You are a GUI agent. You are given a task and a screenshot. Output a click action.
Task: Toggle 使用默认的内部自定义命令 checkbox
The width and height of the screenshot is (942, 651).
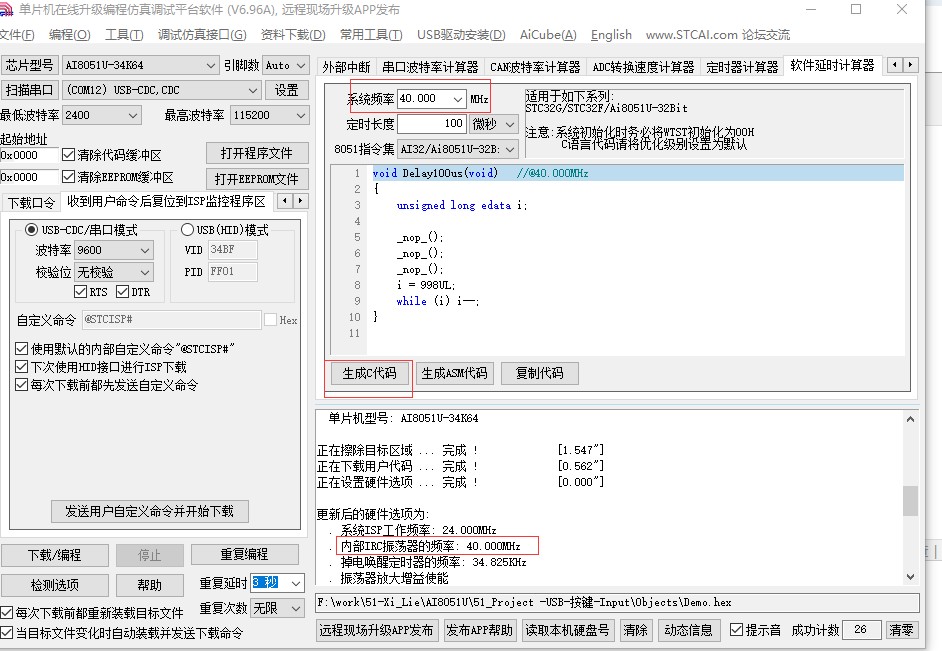pyautogui.click(x=22, y=348)
